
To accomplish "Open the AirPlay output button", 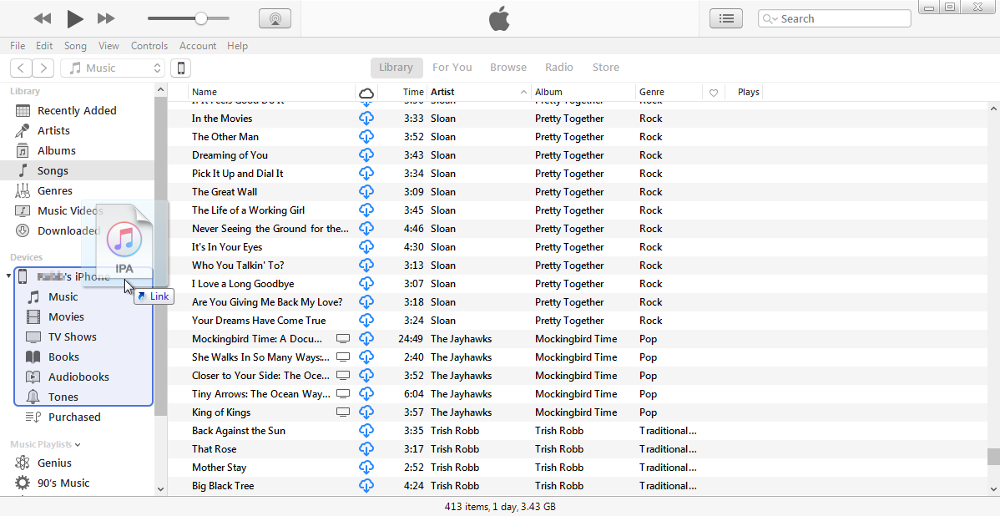I will 275,18.
